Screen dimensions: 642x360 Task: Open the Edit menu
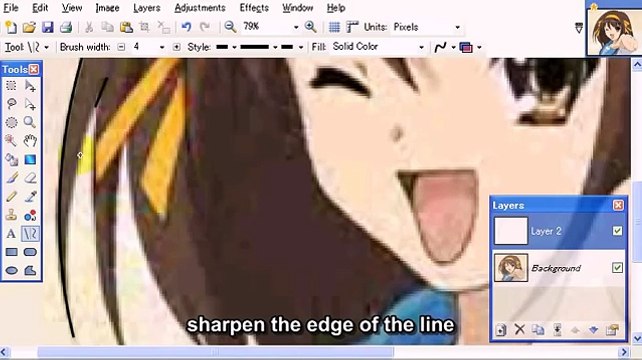[40, 8]
